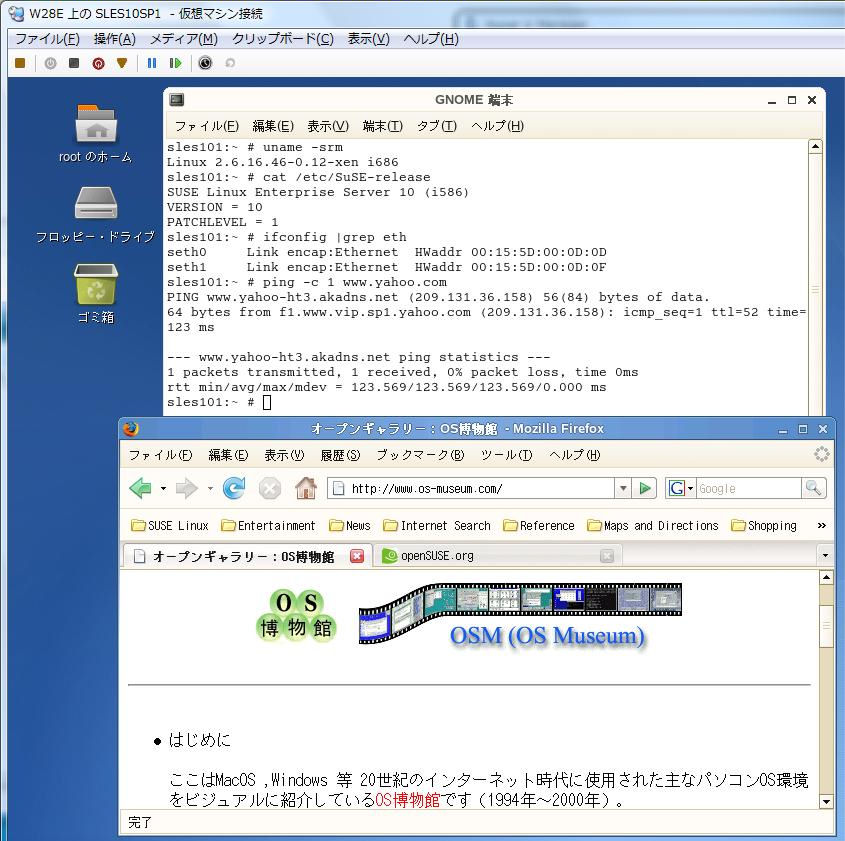Open the タブ(T) menu in GNOME terminal
This screenshot has height=841, width=845.
point(437,126)
